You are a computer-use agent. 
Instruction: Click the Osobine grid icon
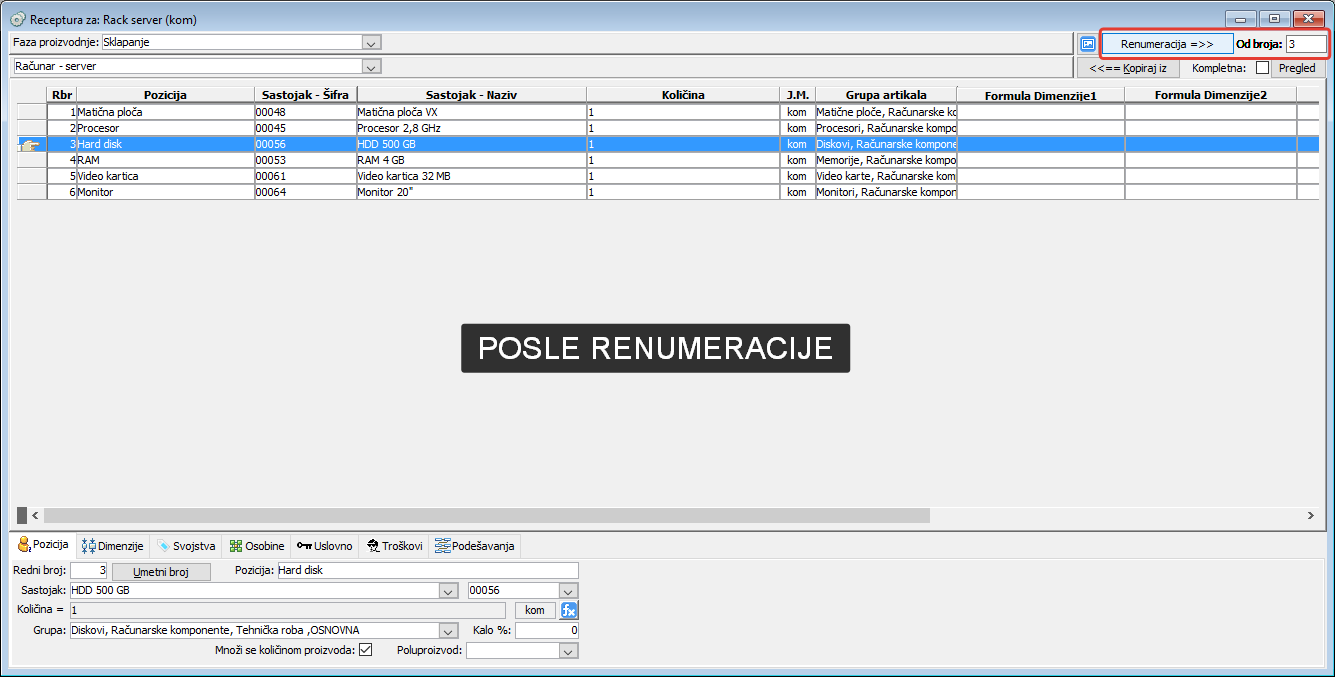236,546
